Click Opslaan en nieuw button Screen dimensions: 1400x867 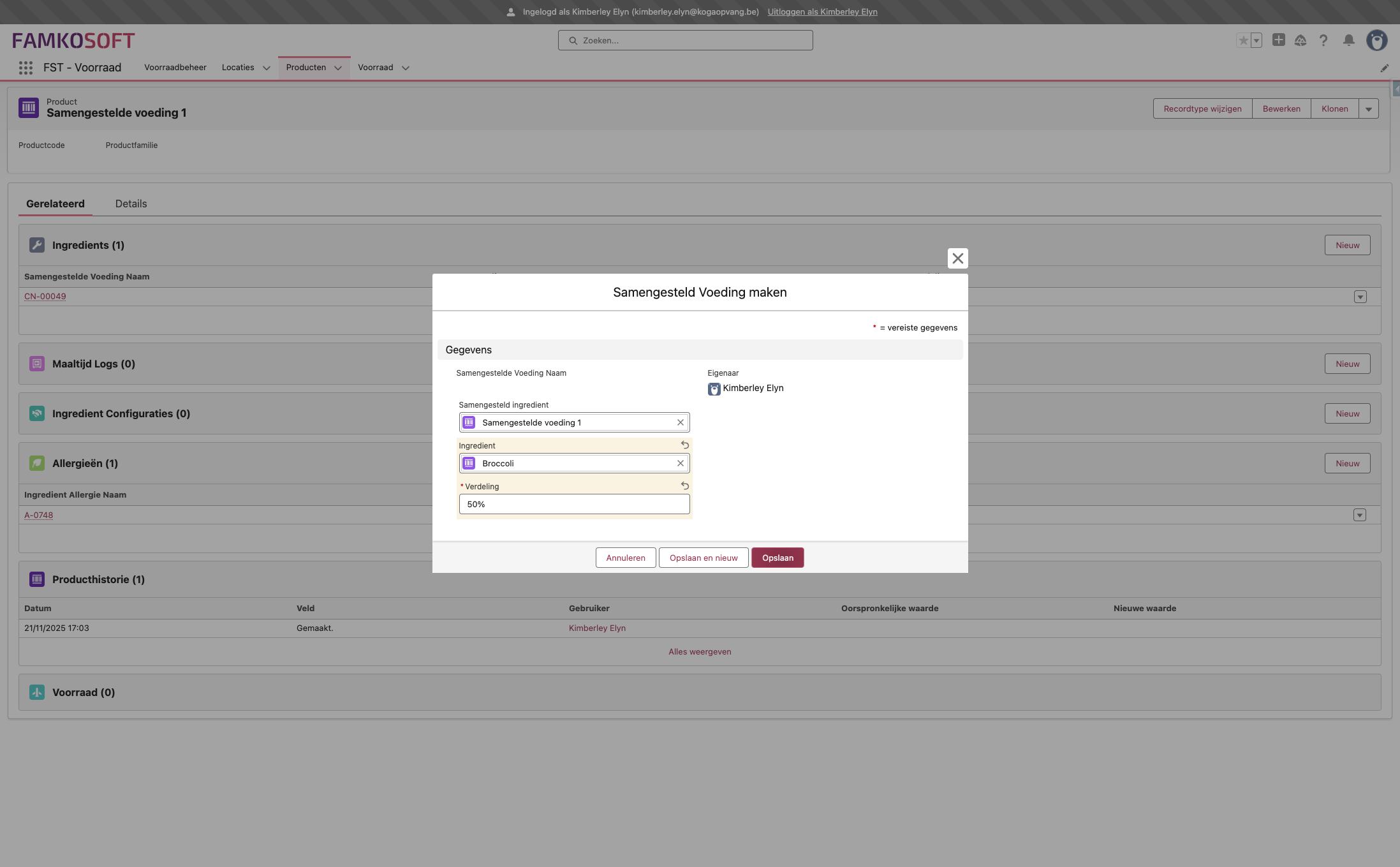[703, 558]
